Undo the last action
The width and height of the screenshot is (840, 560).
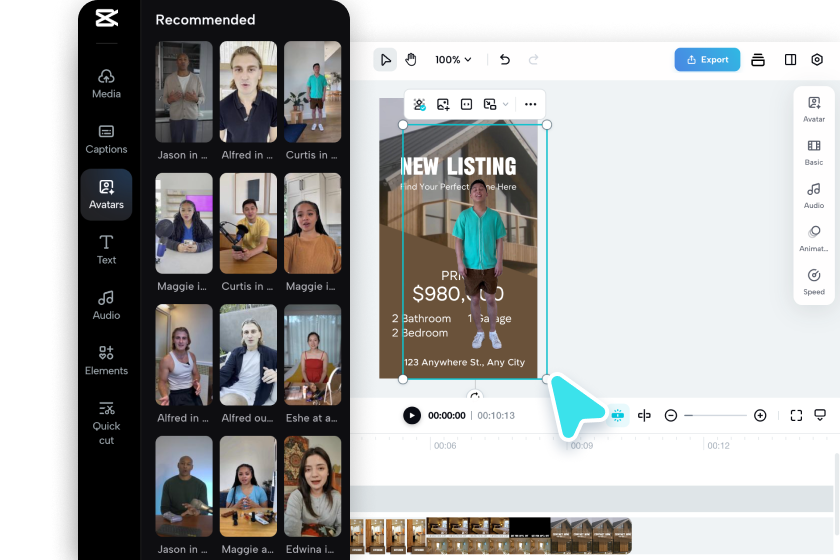(505, 59)
